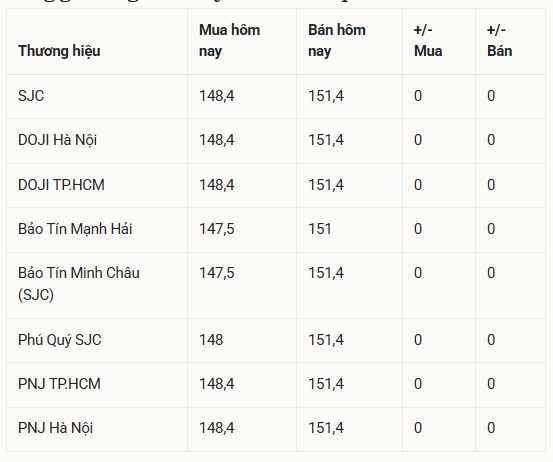The height and width of the screenshot is (462, 553).
Task: Click the +/- Bán column header
Action: (499, 41)
